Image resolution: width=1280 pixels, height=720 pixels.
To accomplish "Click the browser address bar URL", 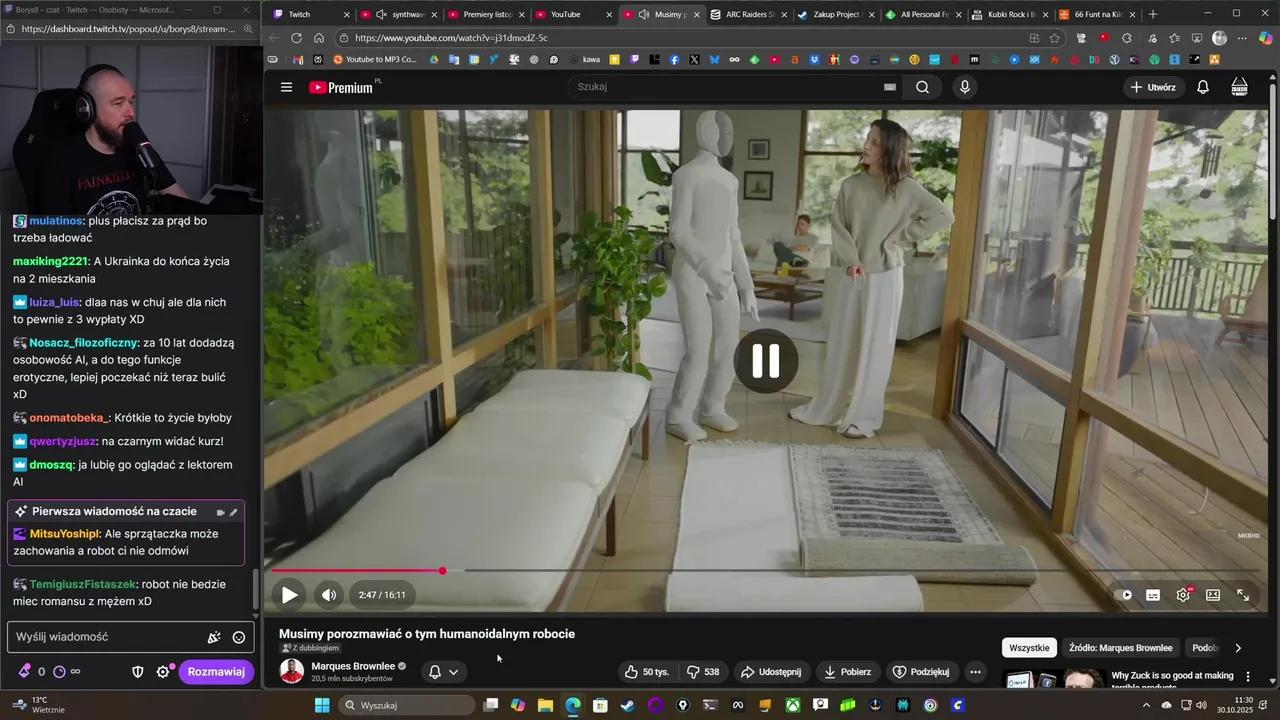I will 451,38.
